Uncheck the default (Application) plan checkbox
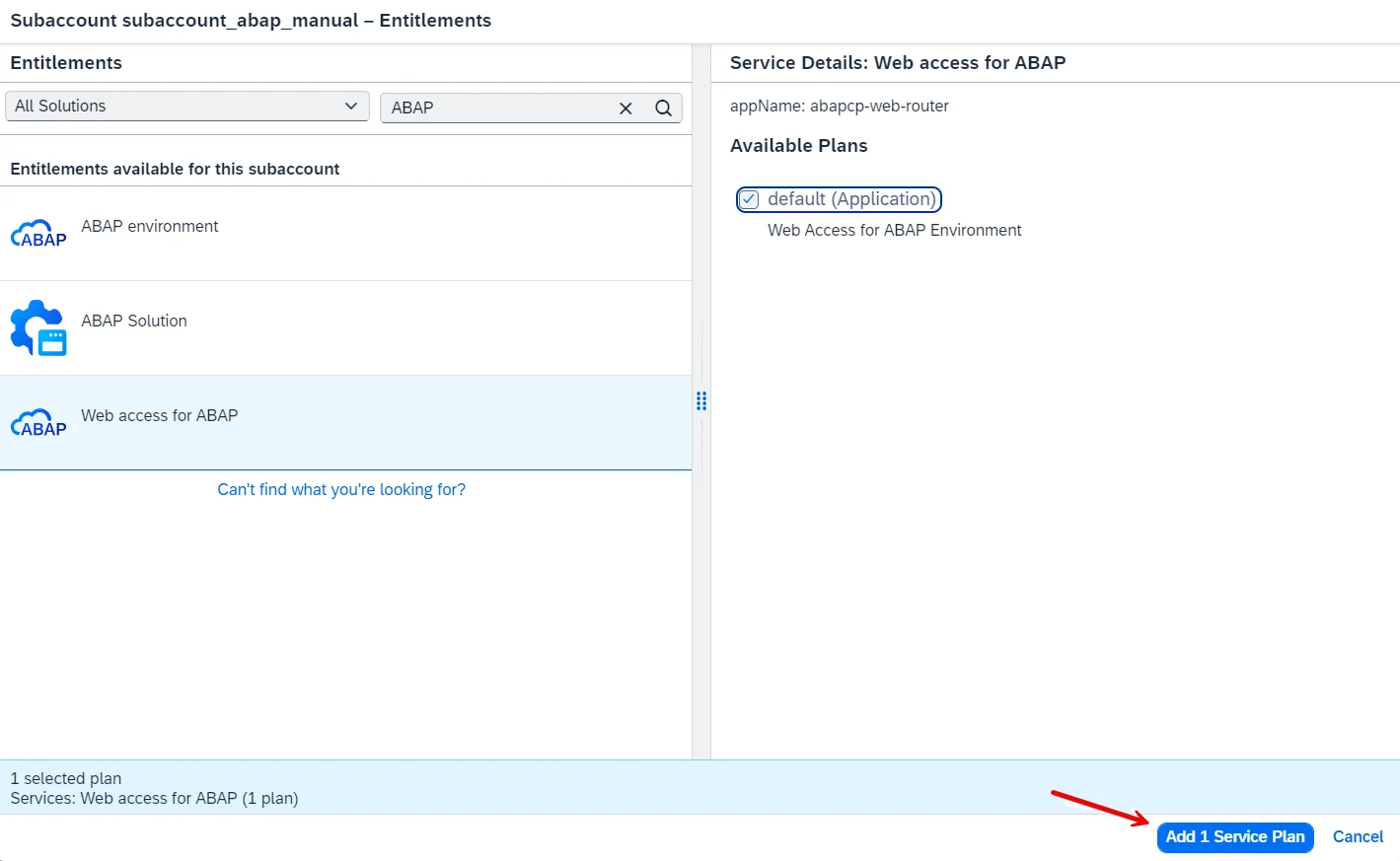This screenshot has height=861, width=1400. tap(750, 199)
